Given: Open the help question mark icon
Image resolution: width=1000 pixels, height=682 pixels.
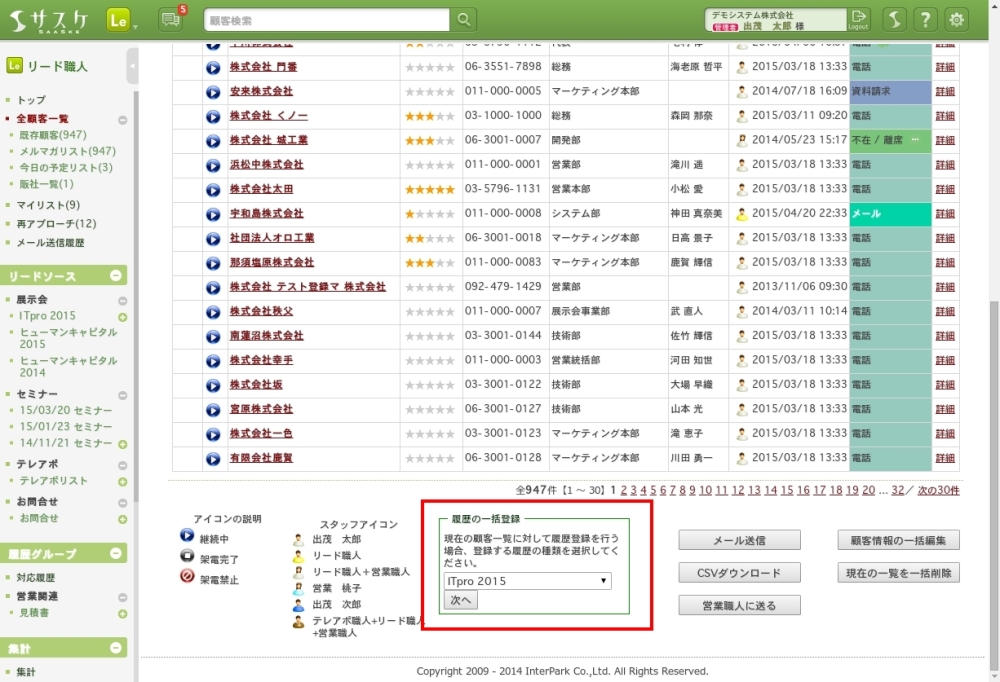Looking at the screenshot, I should [x=926, y=20].
